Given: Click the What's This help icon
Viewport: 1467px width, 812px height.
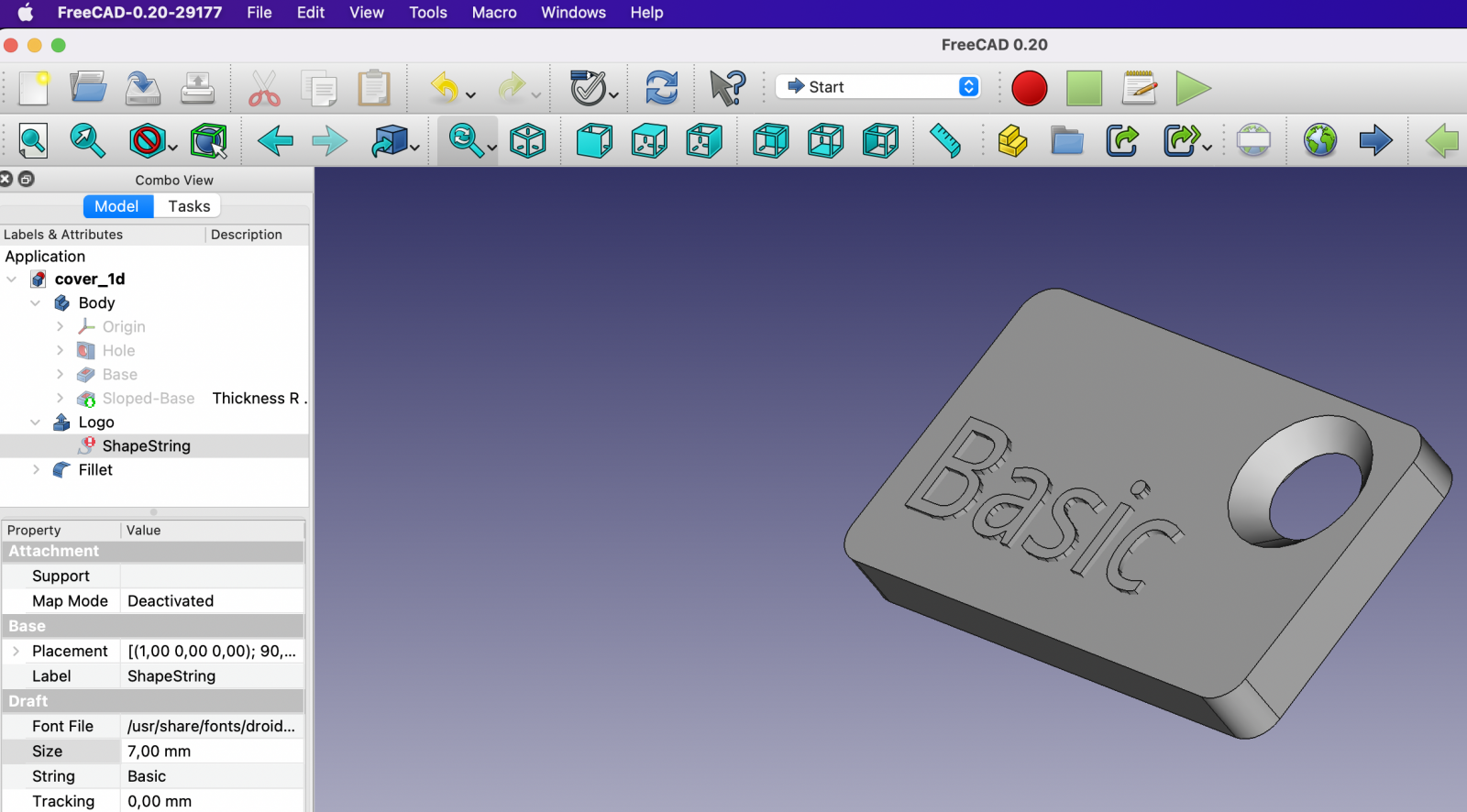Looking at the screenshot, I should pos(728,88).
